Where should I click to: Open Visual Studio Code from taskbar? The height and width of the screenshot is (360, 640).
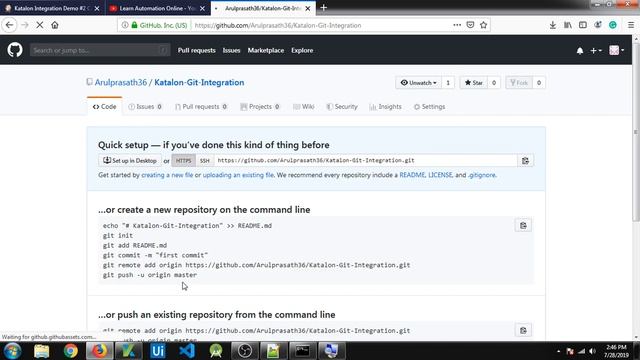coord(187,351)
